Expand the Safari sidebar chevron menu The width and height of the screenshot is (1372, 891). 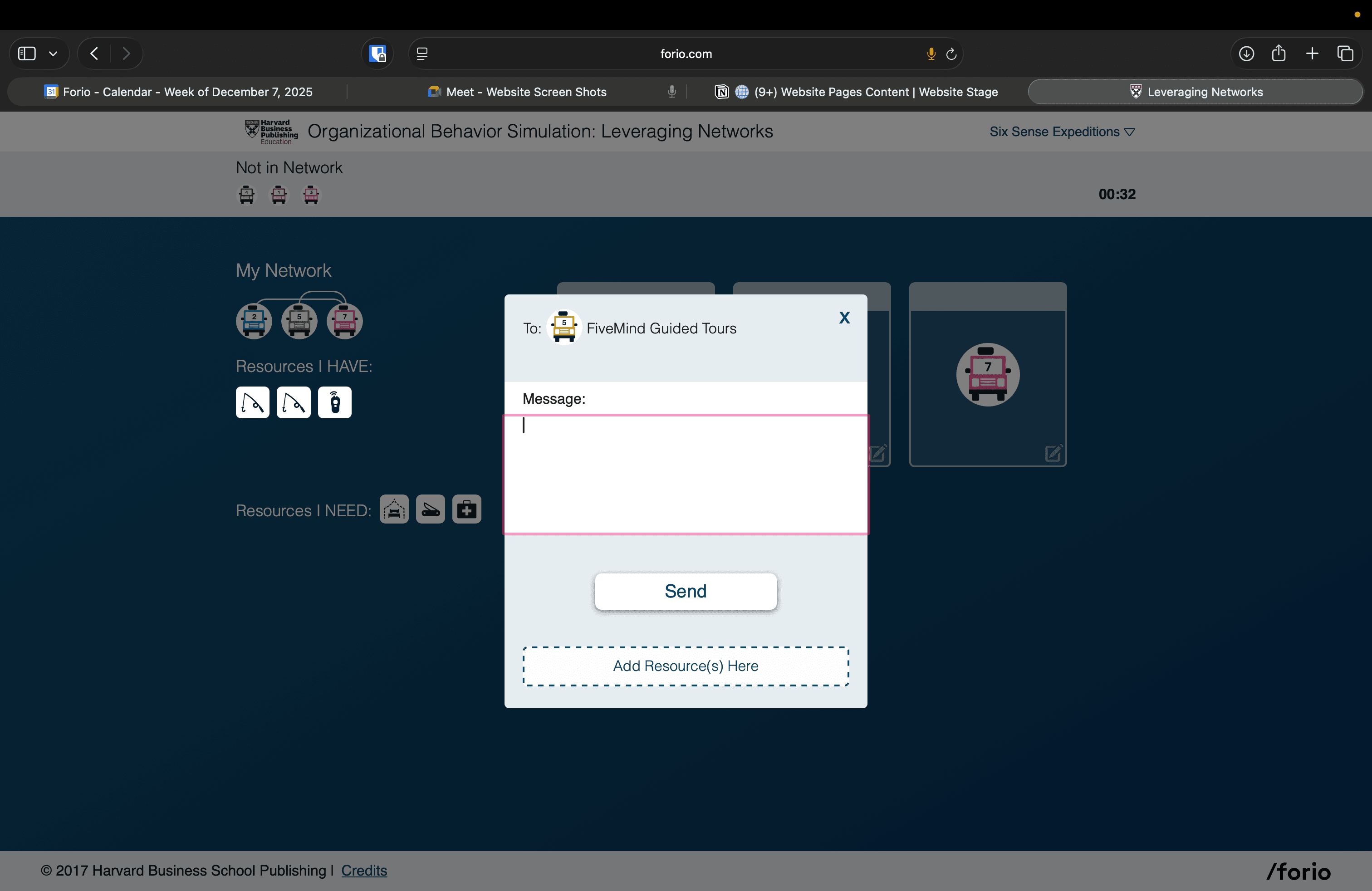point(53,54)
